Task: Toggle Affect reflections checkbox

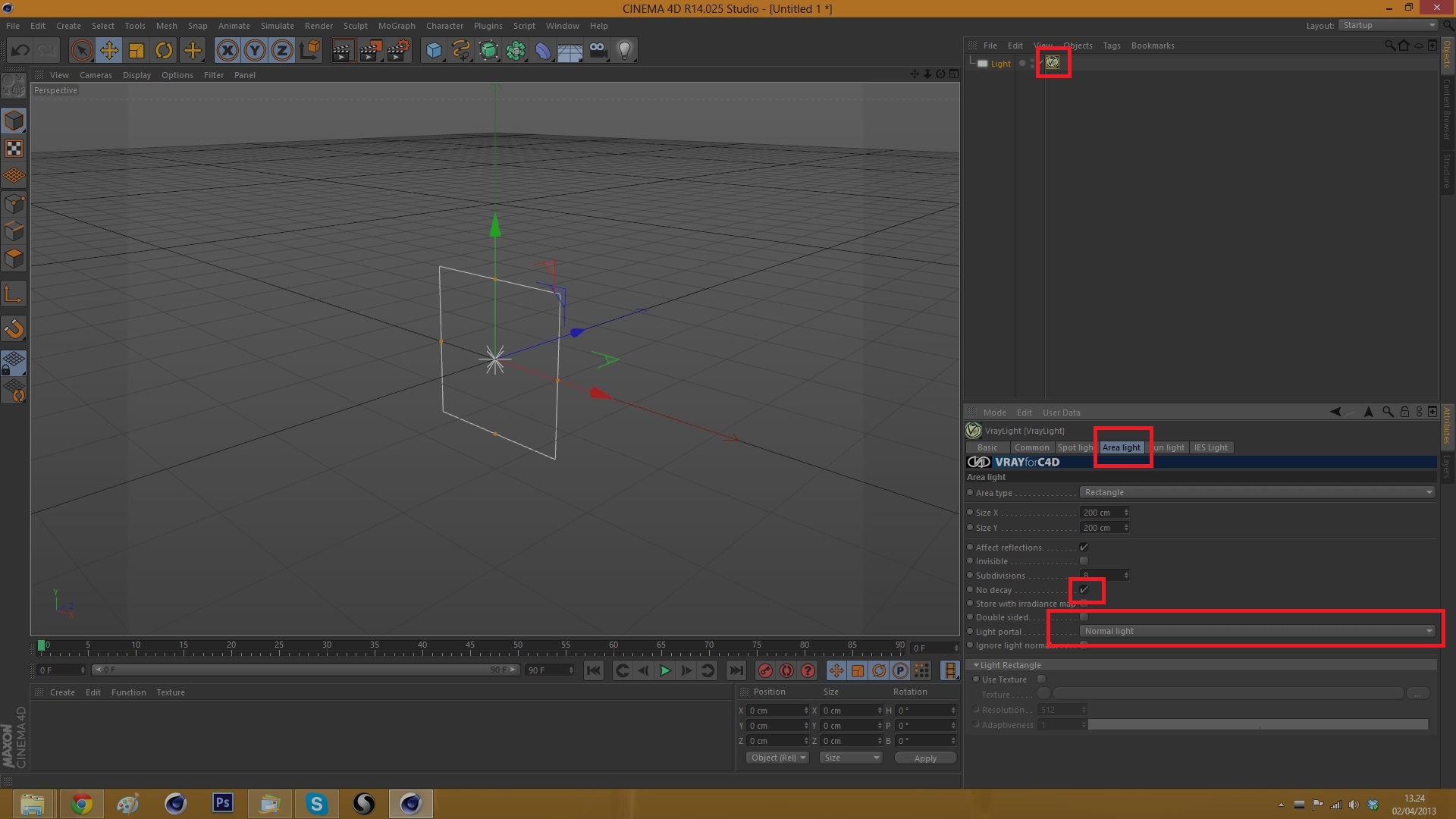Action: tap(1084, 547)
